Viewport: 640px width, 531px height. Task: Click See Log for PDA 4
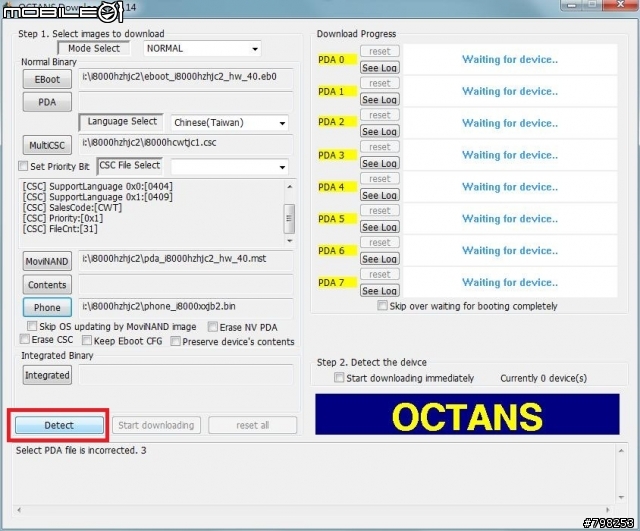click(380, 195)
